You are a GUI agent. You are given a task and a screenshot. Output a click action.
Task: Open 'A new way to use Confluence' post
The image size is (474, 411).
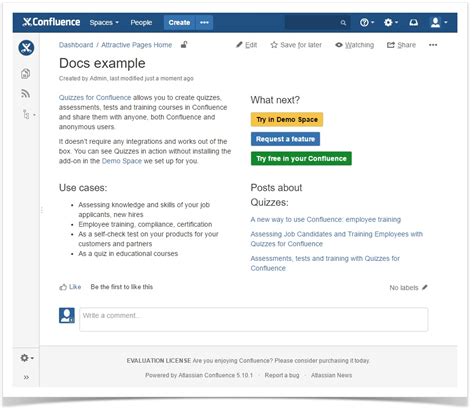tap(326, 219)
